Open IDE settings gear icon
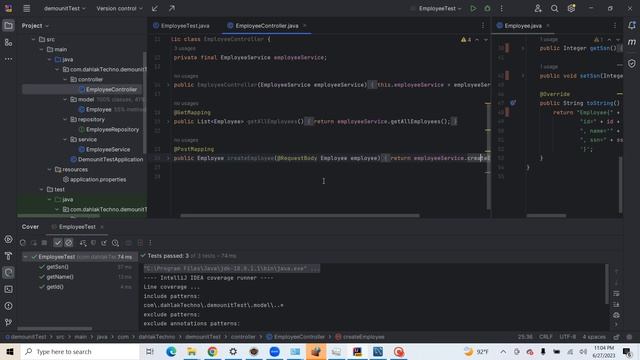Image resolution: width=640 pixels, height=360 pixels. [571, 8]
